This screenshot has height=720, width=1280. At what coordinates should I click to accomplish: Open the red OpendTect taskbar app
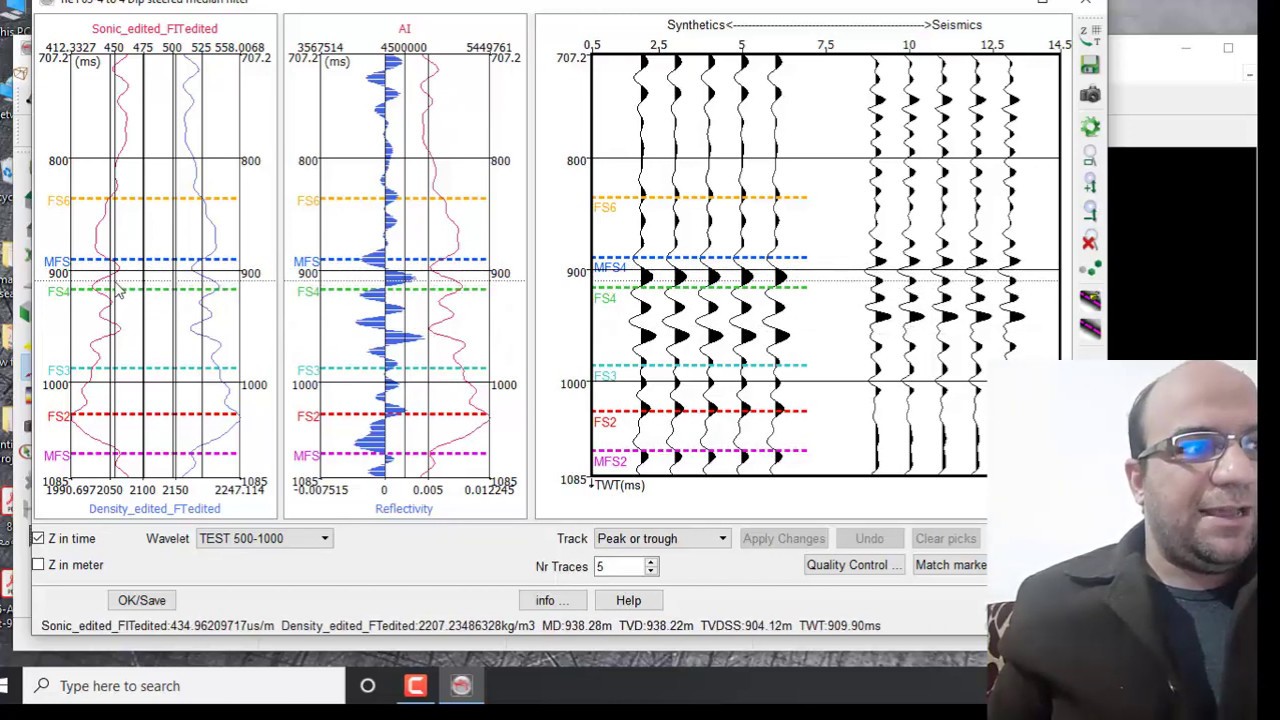pos(461,686)
